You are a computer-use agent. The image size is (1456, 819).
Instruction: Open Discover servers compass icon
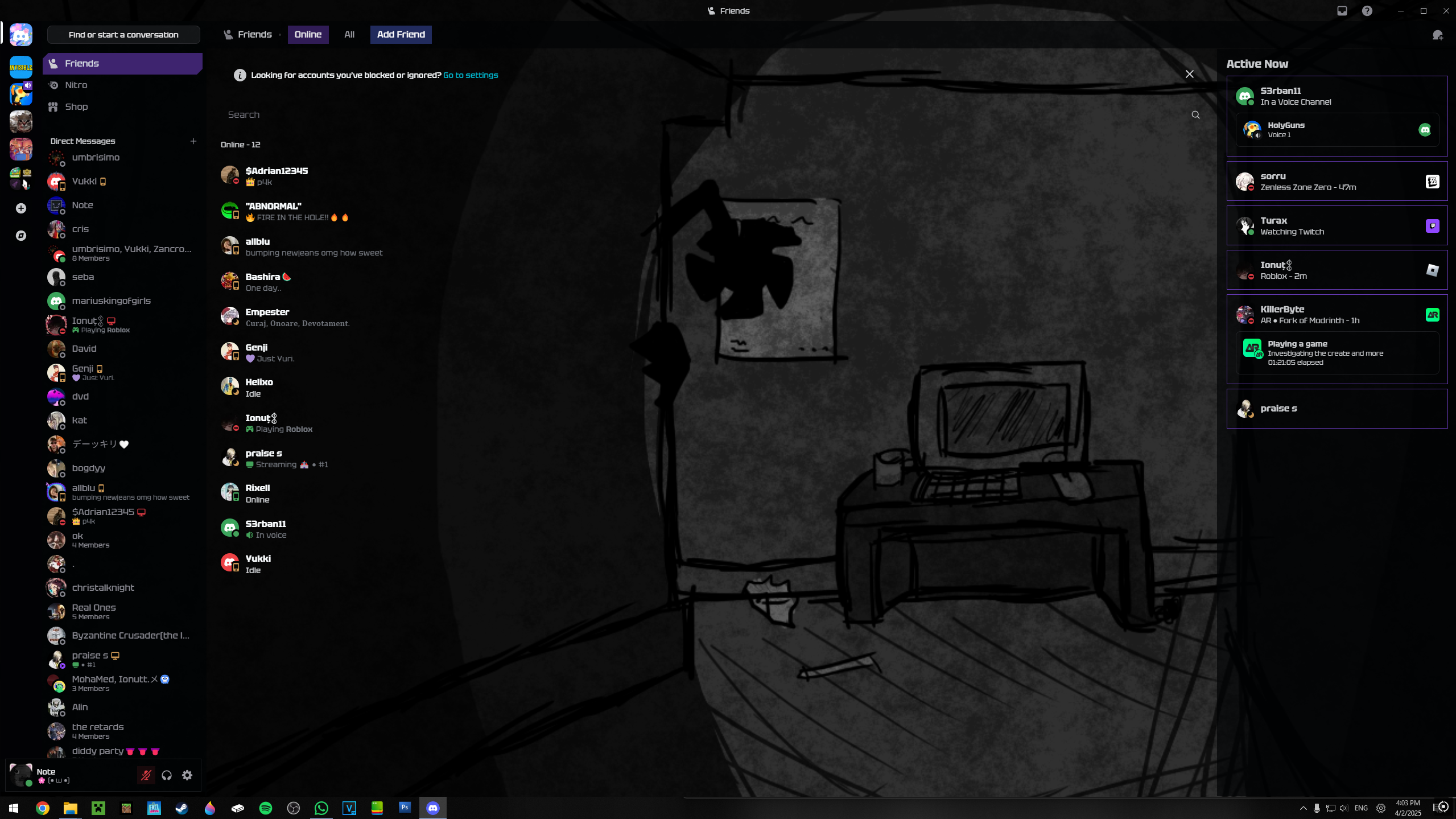(21, 236)
